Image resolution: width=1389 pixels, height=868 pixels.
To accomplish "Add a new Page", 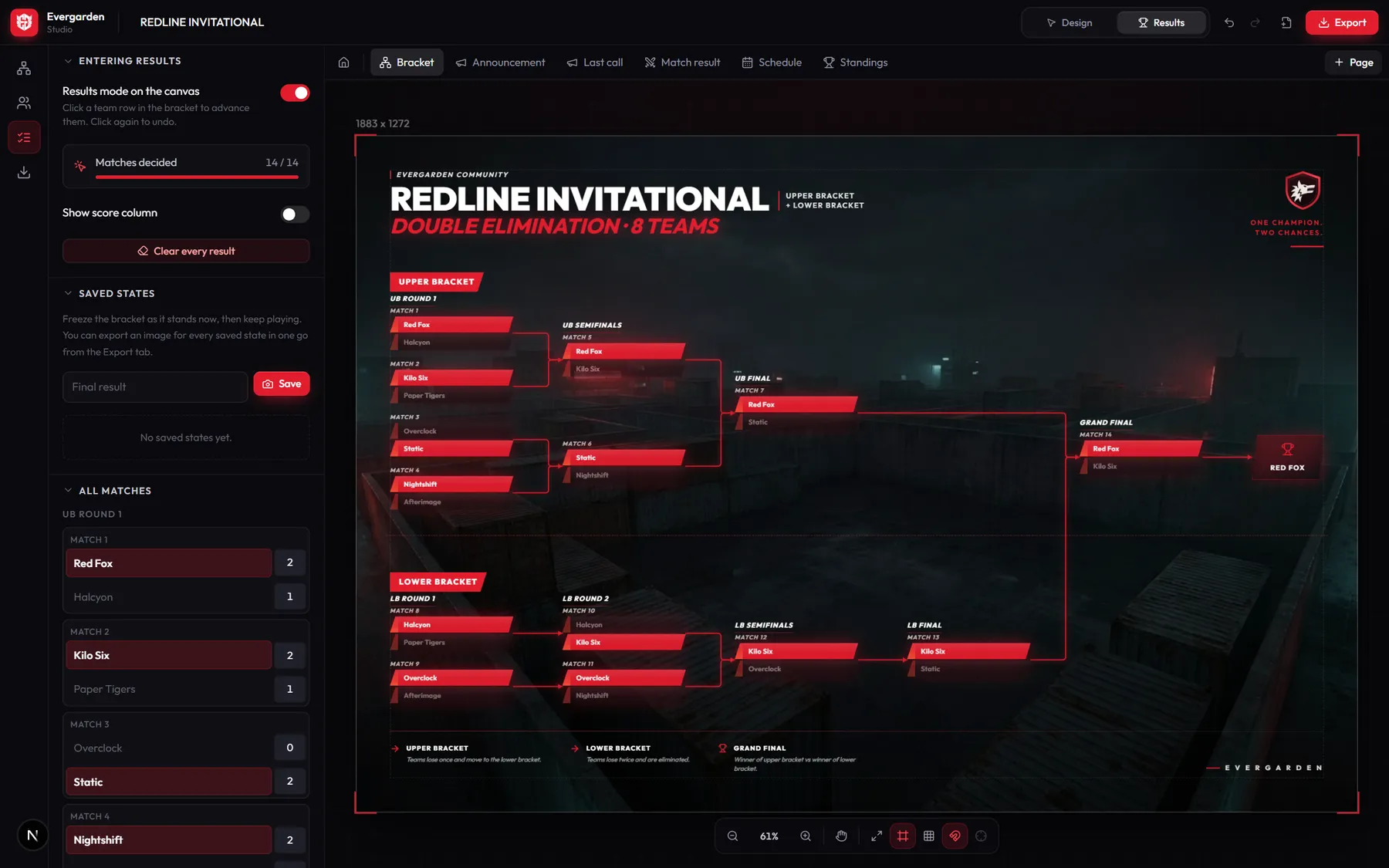I will 1354,62.
